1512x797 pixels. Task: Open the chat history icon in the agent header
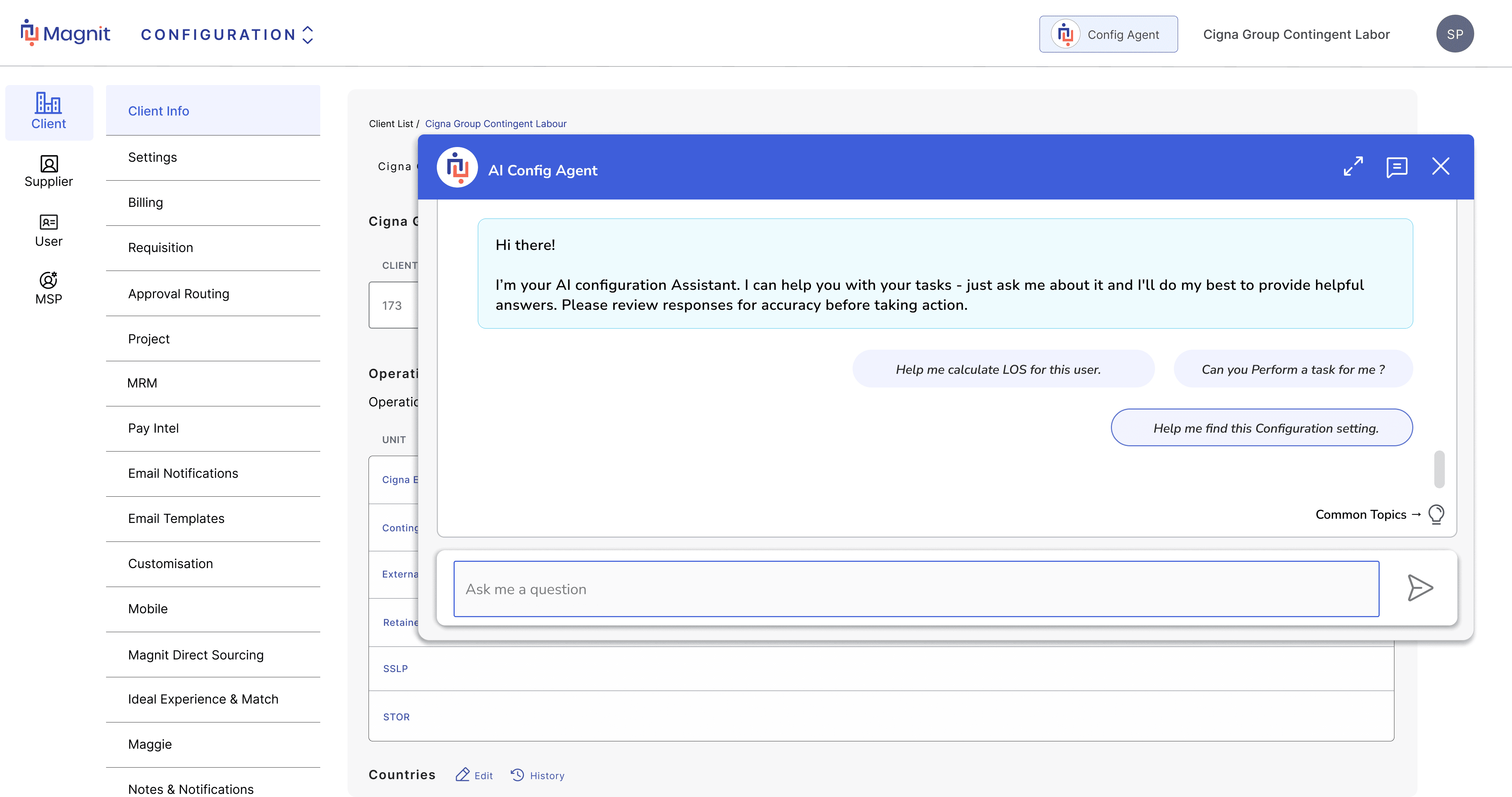[x=1396, y=167]
